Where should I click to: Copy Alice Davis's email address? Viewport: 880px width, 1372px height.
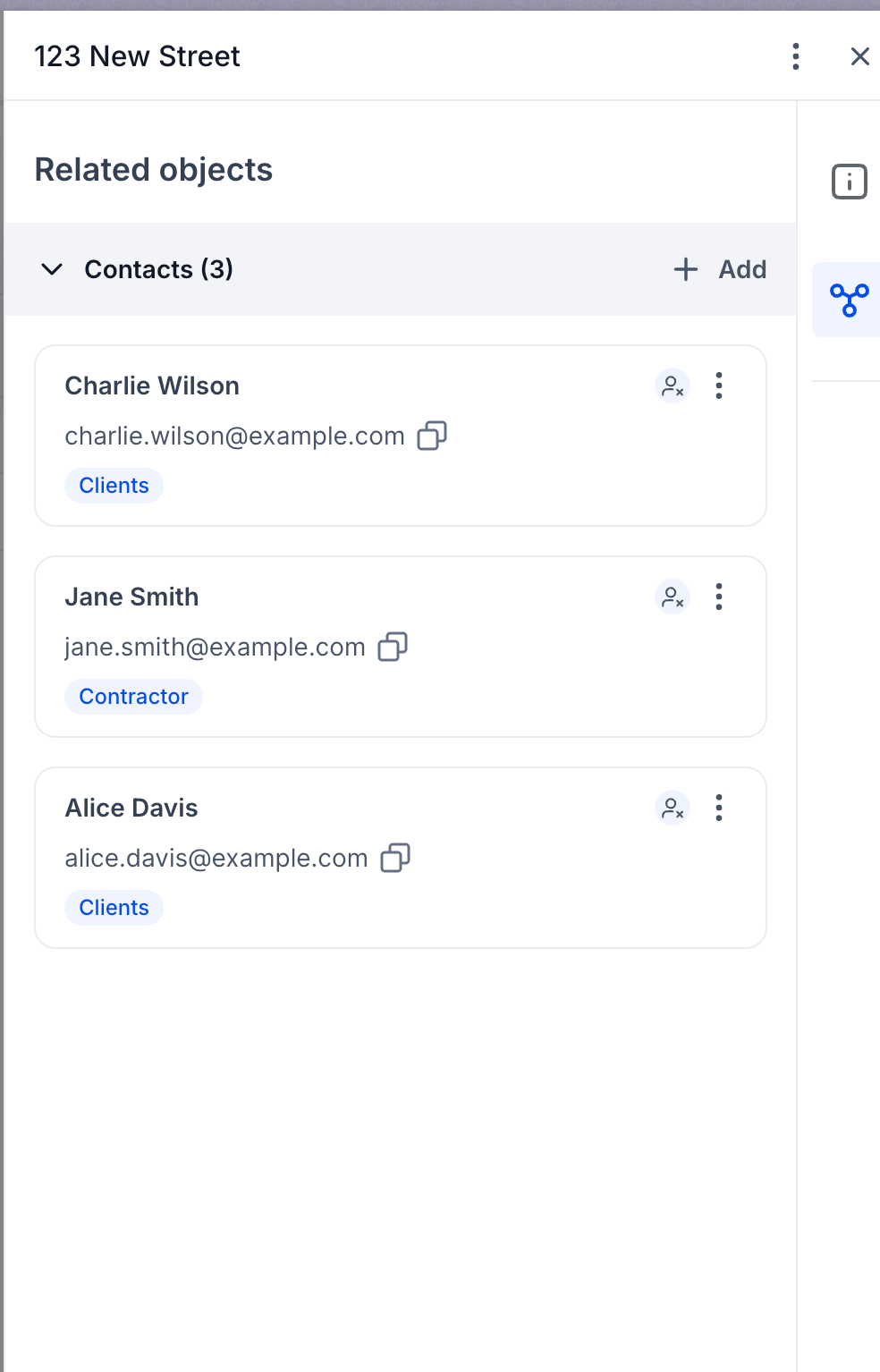395,858
